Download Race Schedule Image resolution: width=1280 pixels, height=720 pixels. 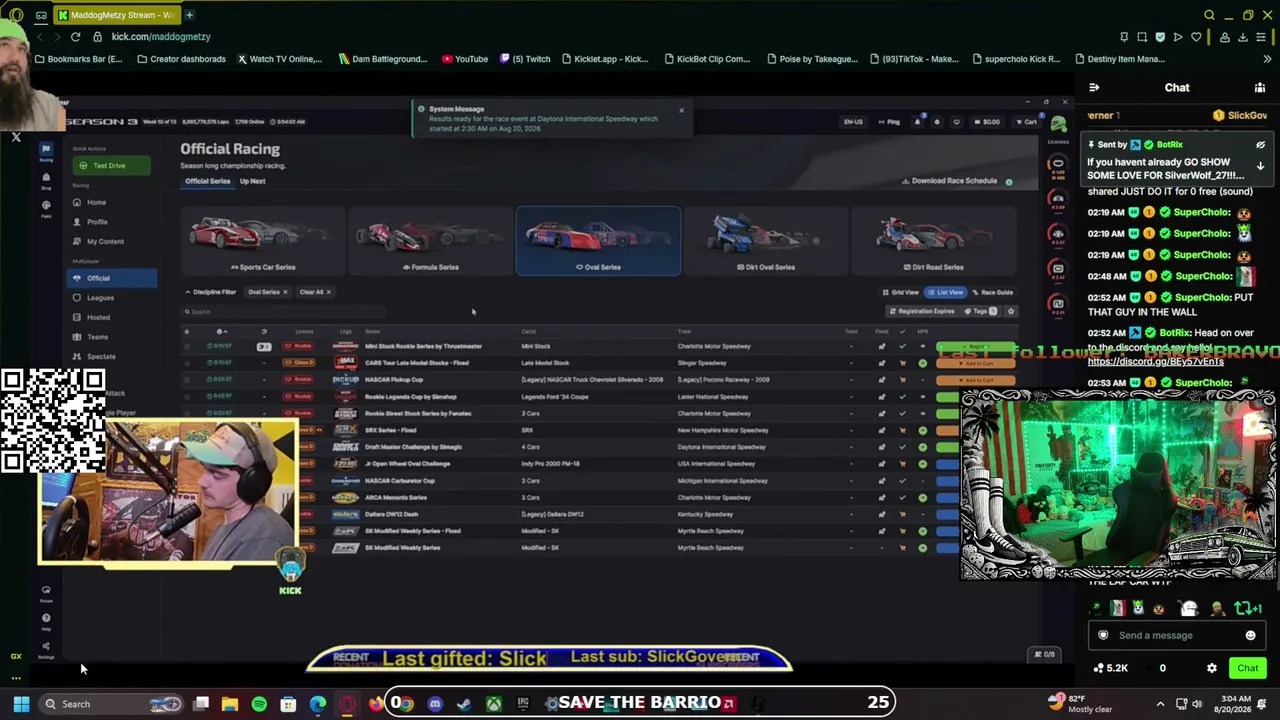(950, 181)
